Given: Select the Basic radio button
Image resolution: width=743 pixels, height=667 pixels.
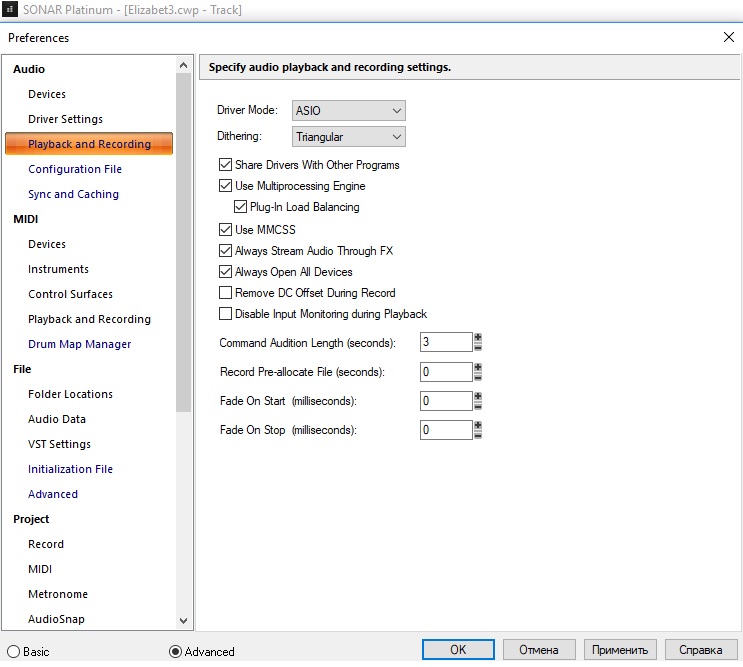Looking at the screenshot, I should (13, 651).
